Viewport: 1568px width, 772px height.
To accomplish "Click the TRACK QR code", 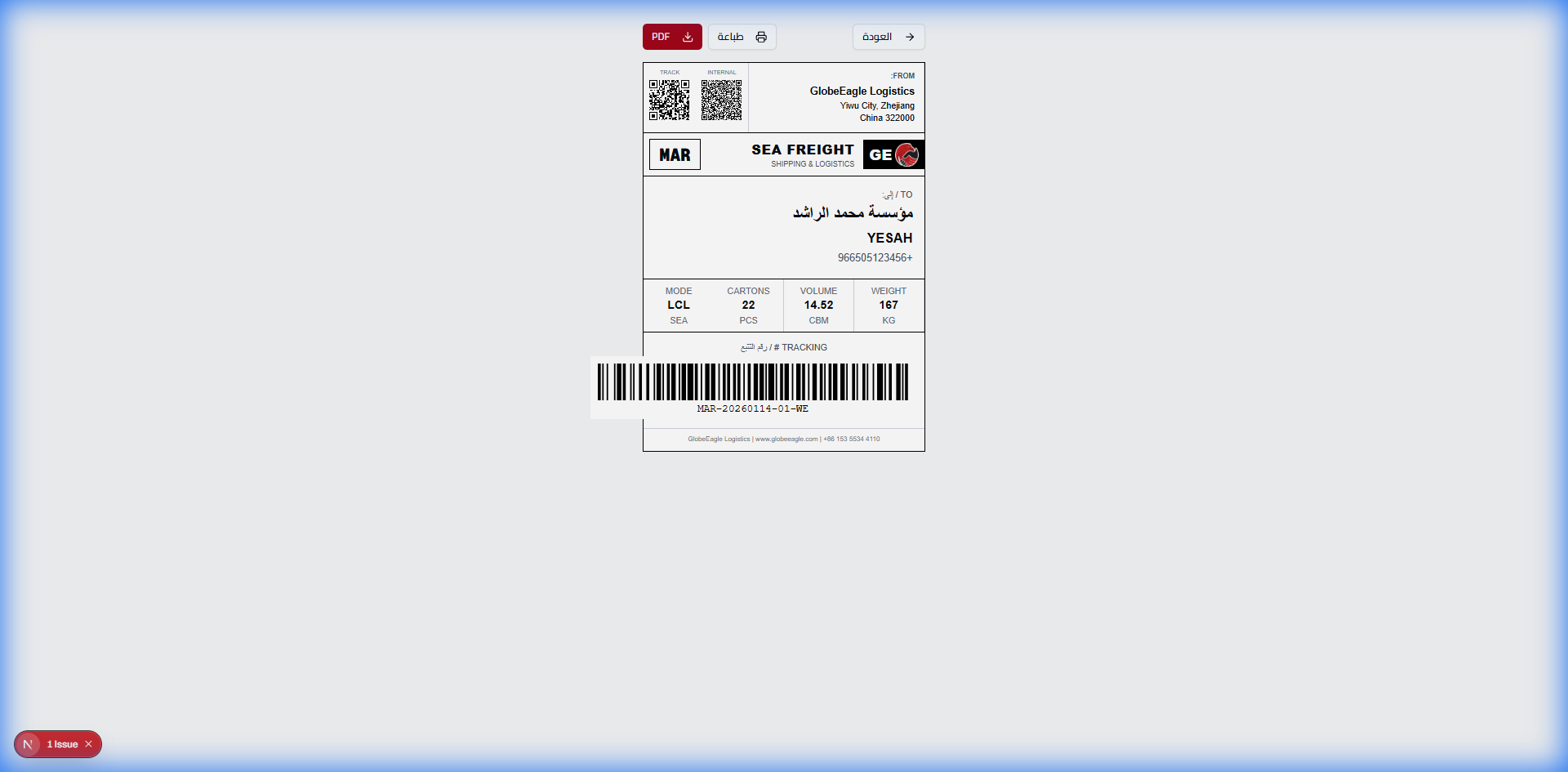I will coord(669,100).
